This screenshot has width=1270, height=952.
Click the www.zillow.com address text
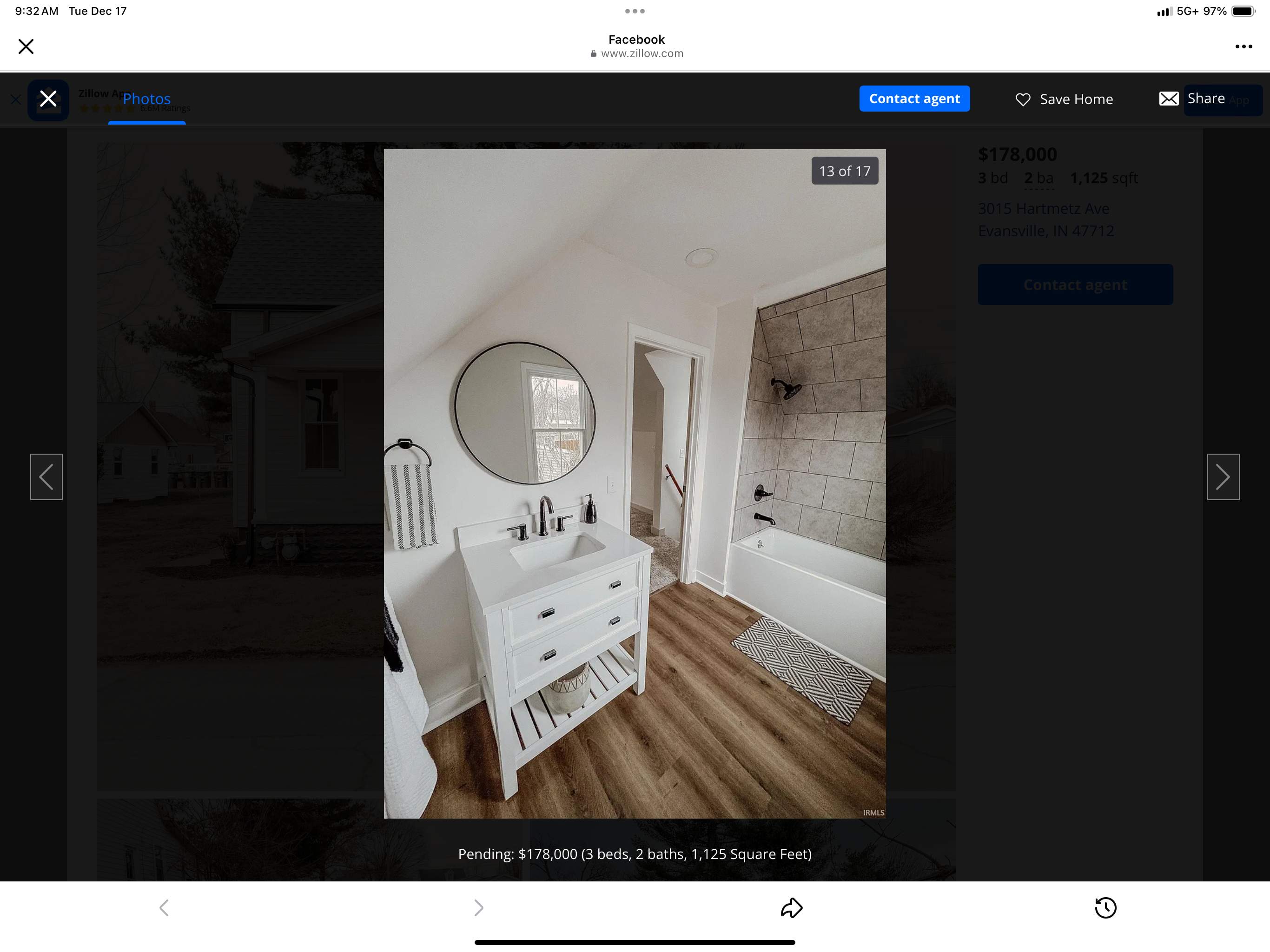[x=642, y=53]
